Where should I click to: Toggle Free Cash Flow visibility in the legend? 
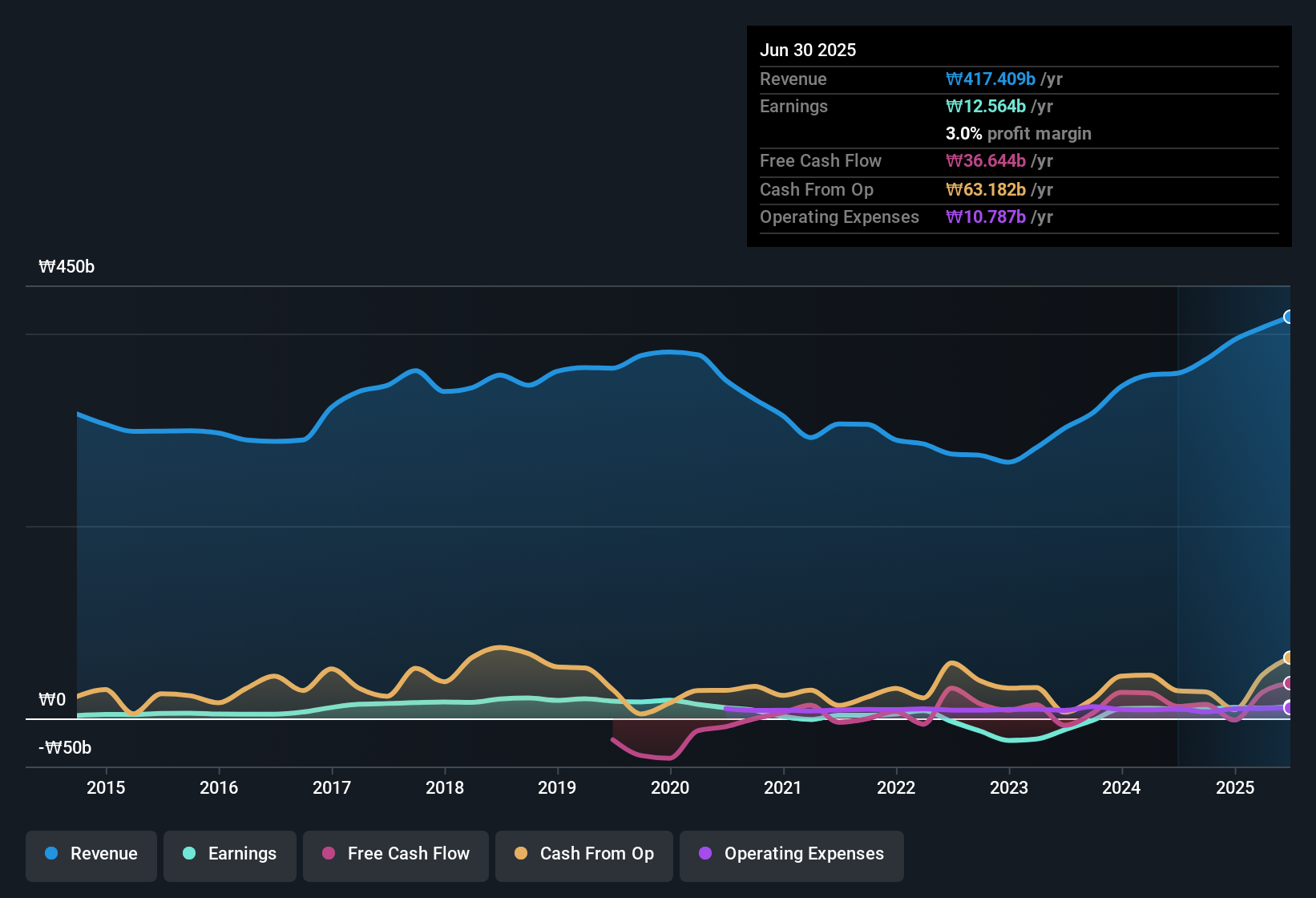point(395,854)
